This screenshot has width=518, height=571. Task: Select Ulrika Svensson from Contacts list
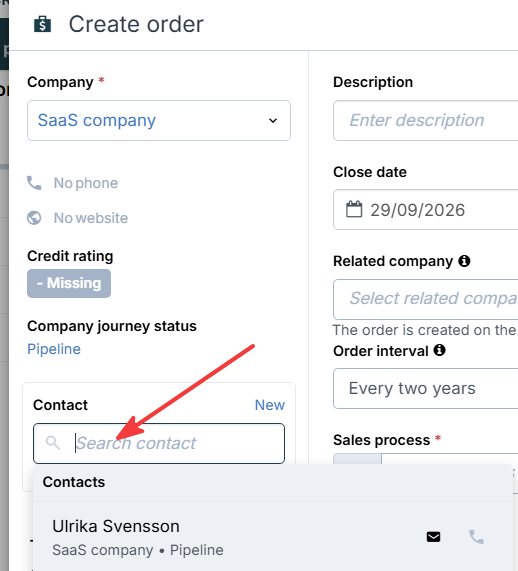click(x=272, y=537)
